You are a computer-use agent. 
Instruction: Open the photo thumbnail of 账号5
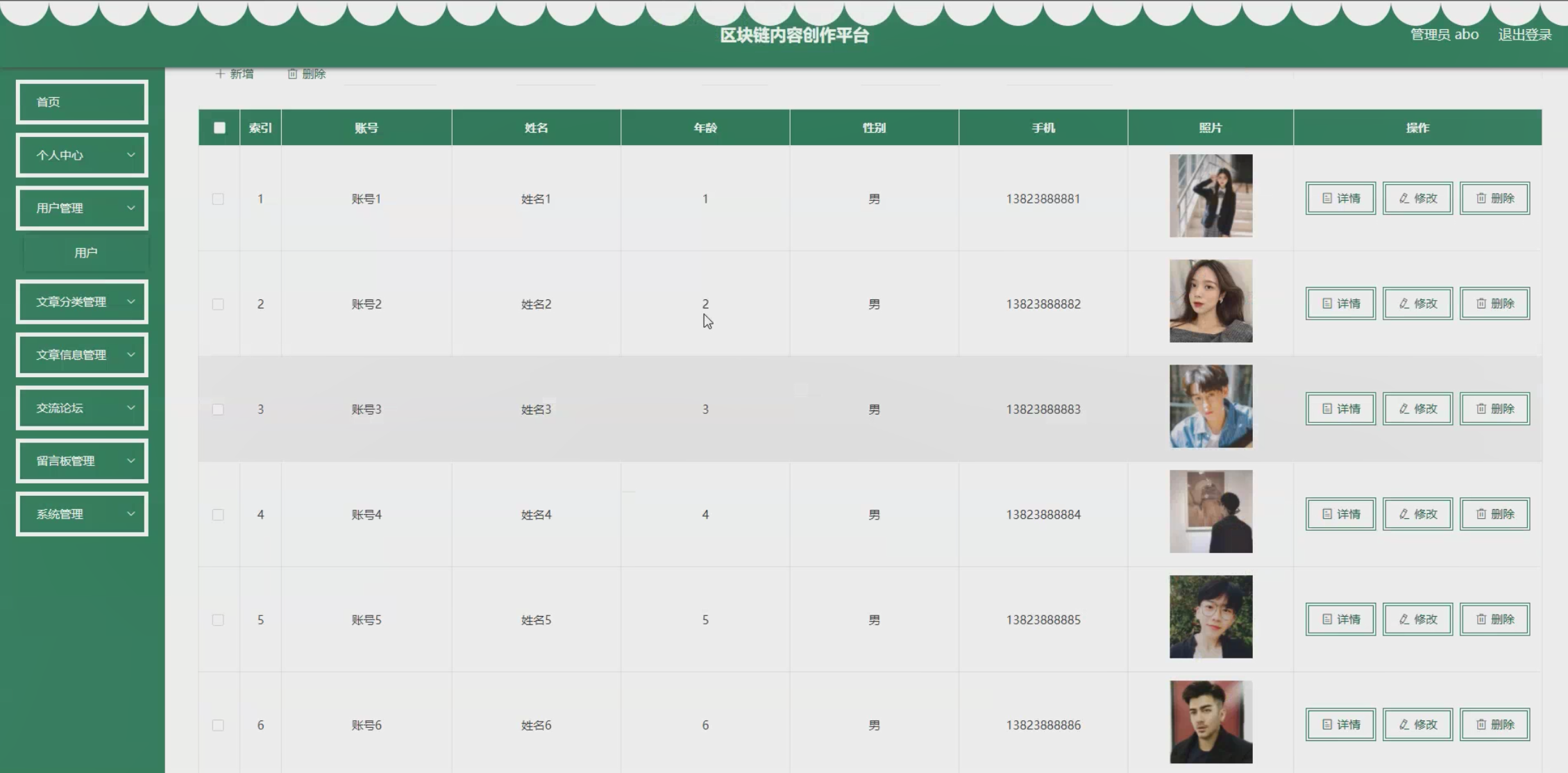click(x=1211, y=617)
